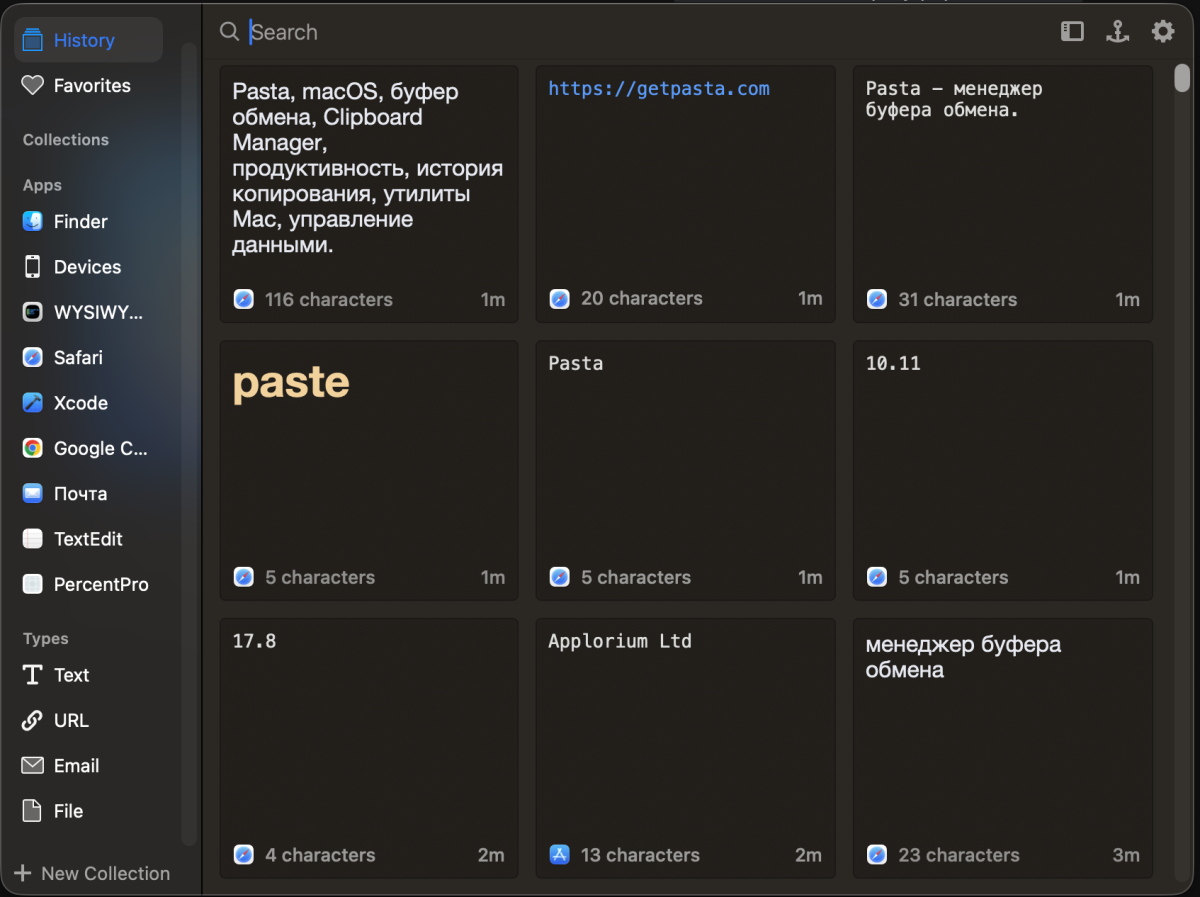The height and width of the screenshot is (897, 1200).
Task: Click the Search input field
Action: tap(640, 32)
